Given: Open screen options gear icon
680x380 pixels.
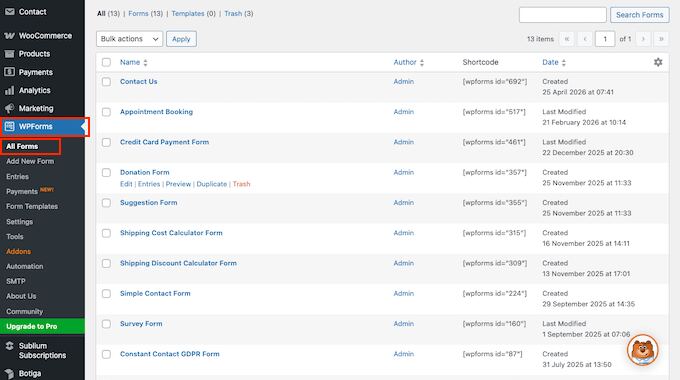Looking at the screenshot, I should click(658, 62).
